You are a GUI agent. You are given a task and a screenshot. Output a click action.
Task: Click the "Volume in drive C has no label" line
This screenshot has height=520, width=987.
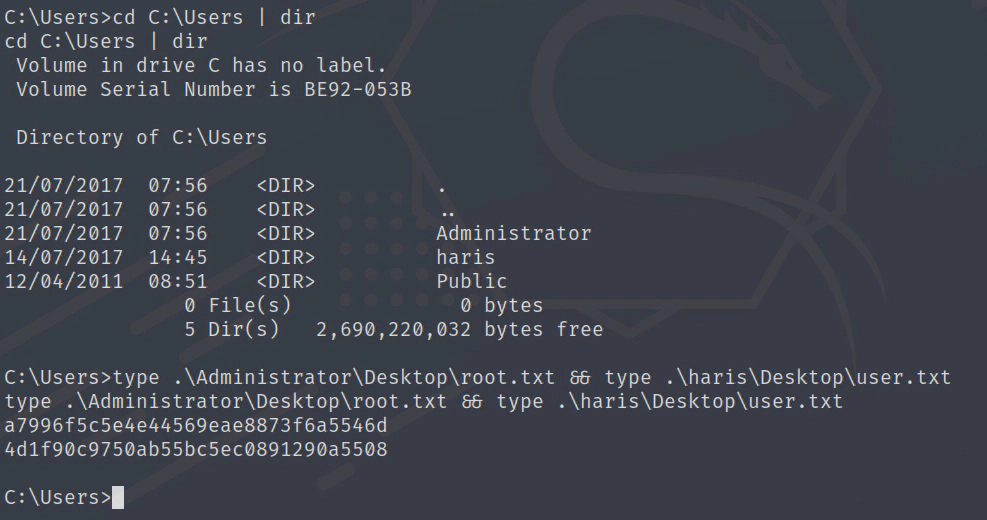click(201, 65)
